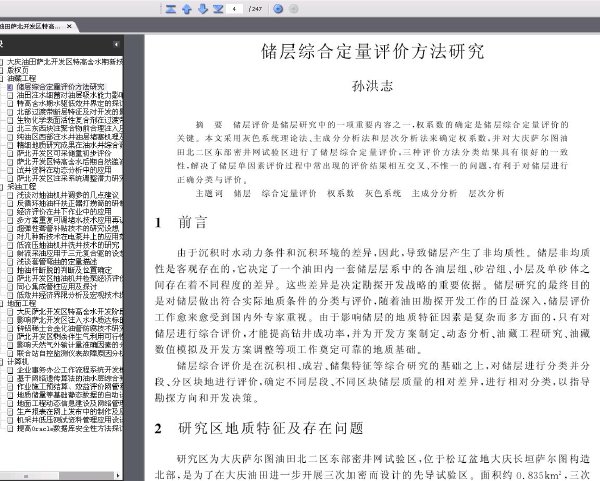
Task: Collapse the 采油工程 bookmark section
Action: (2, 187)
